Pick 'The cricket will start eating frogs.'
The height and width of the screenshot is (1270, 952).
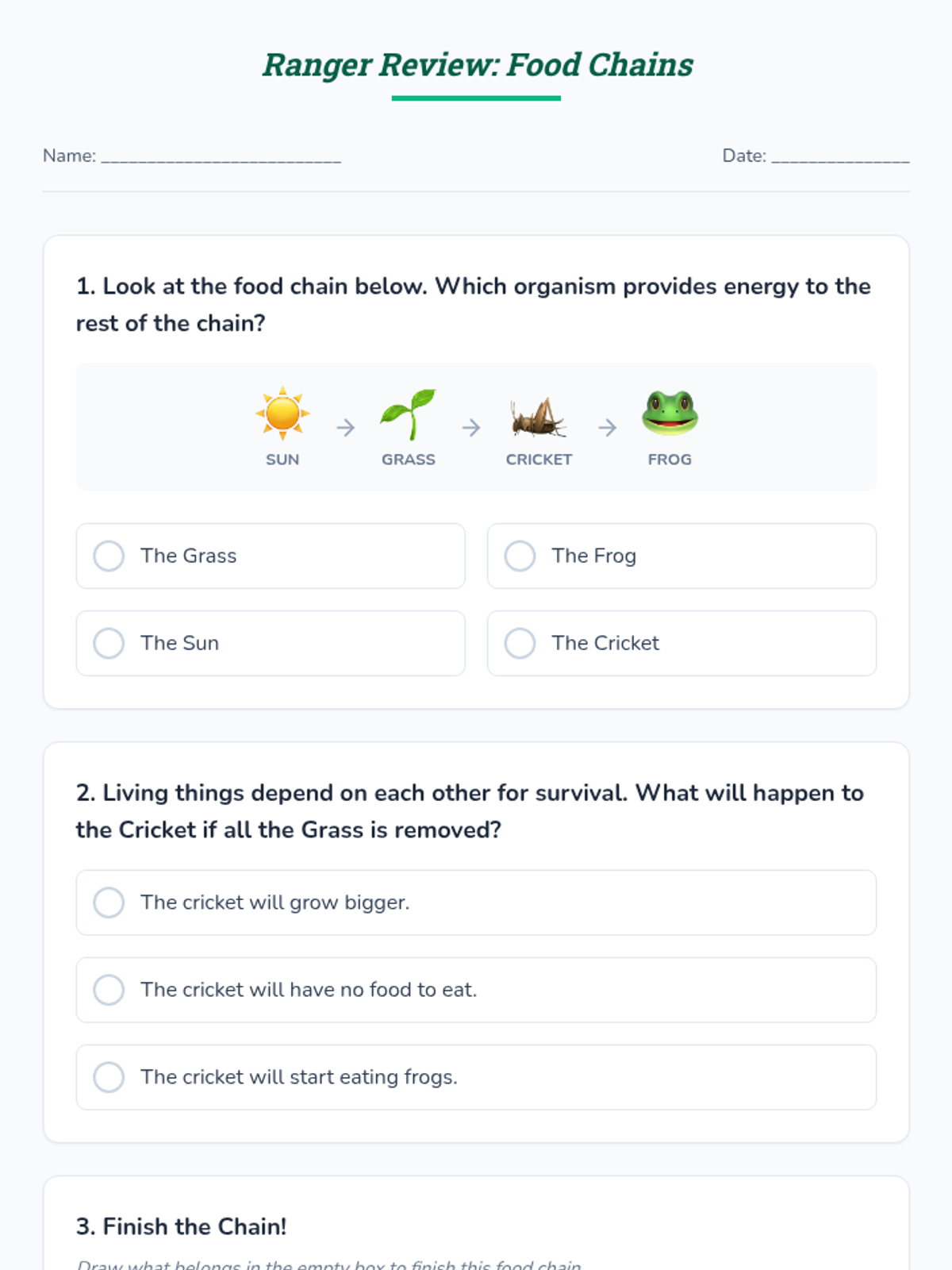point(476,1077)
